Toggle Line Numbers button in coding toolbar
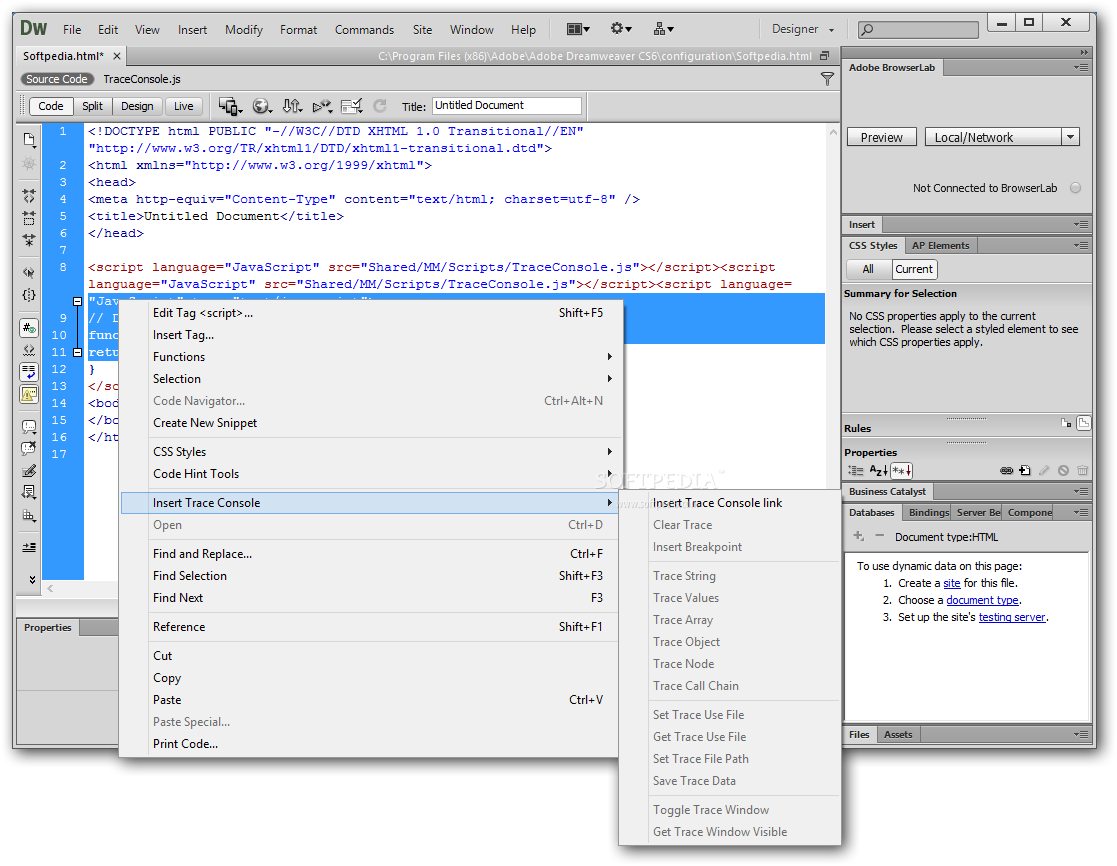Image resolution: width=1117 pixels, height=866 pixels. [x=28, y=328]
